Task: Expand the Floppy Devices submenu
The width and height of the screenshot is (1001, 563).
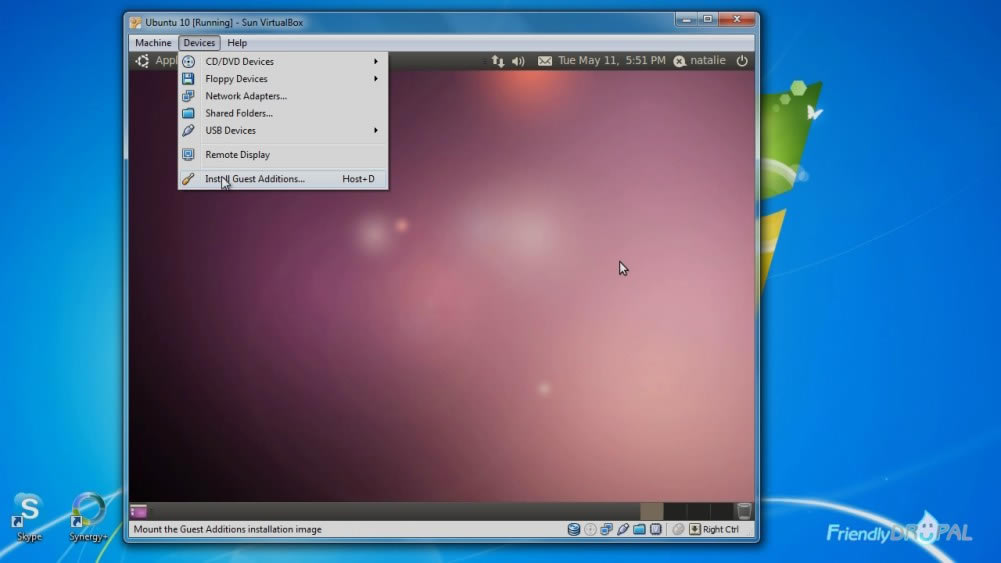Action: (283, 79)
